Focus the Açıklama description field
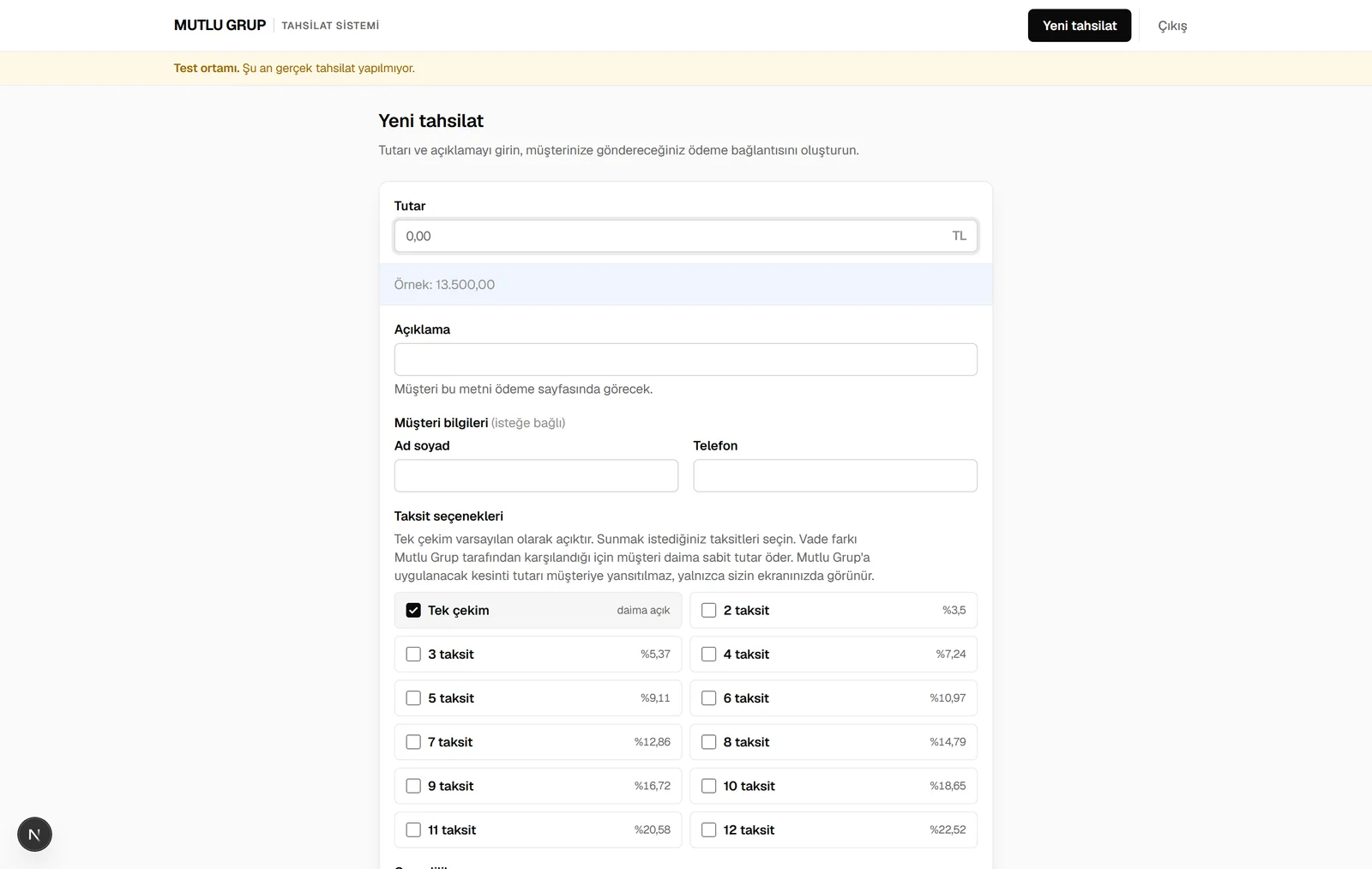The width and height of the screenshot is (1372, 869). [x=685, y=359]
